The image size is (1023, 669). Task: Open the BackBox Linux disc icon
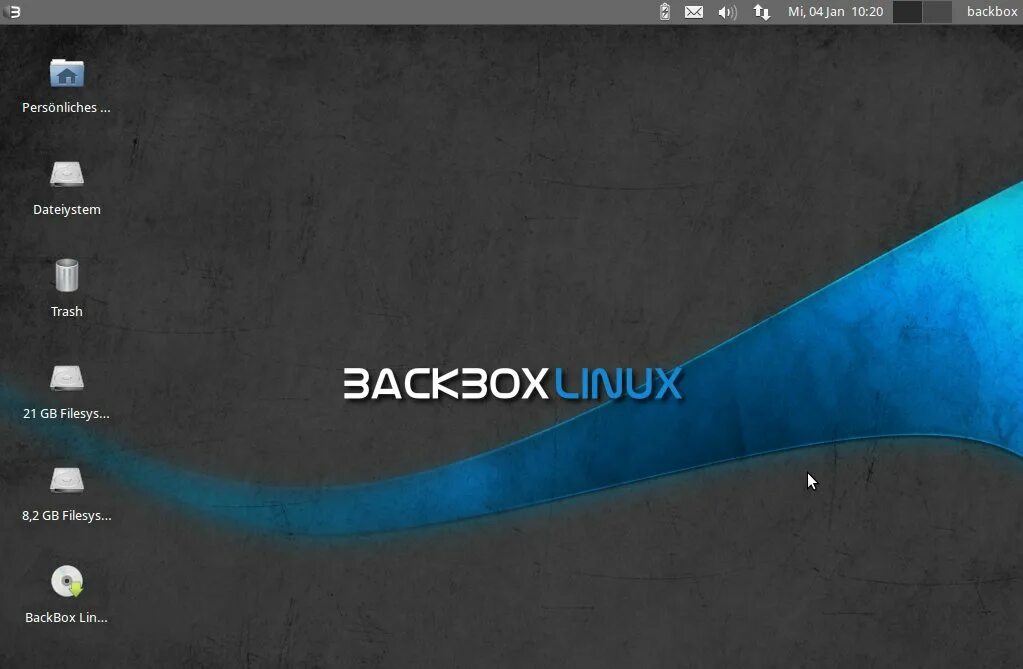click(66, 581)
